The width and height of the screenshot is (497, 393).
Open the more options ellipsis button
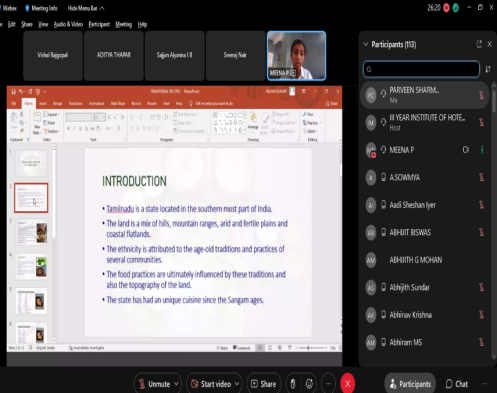(328, 384)
